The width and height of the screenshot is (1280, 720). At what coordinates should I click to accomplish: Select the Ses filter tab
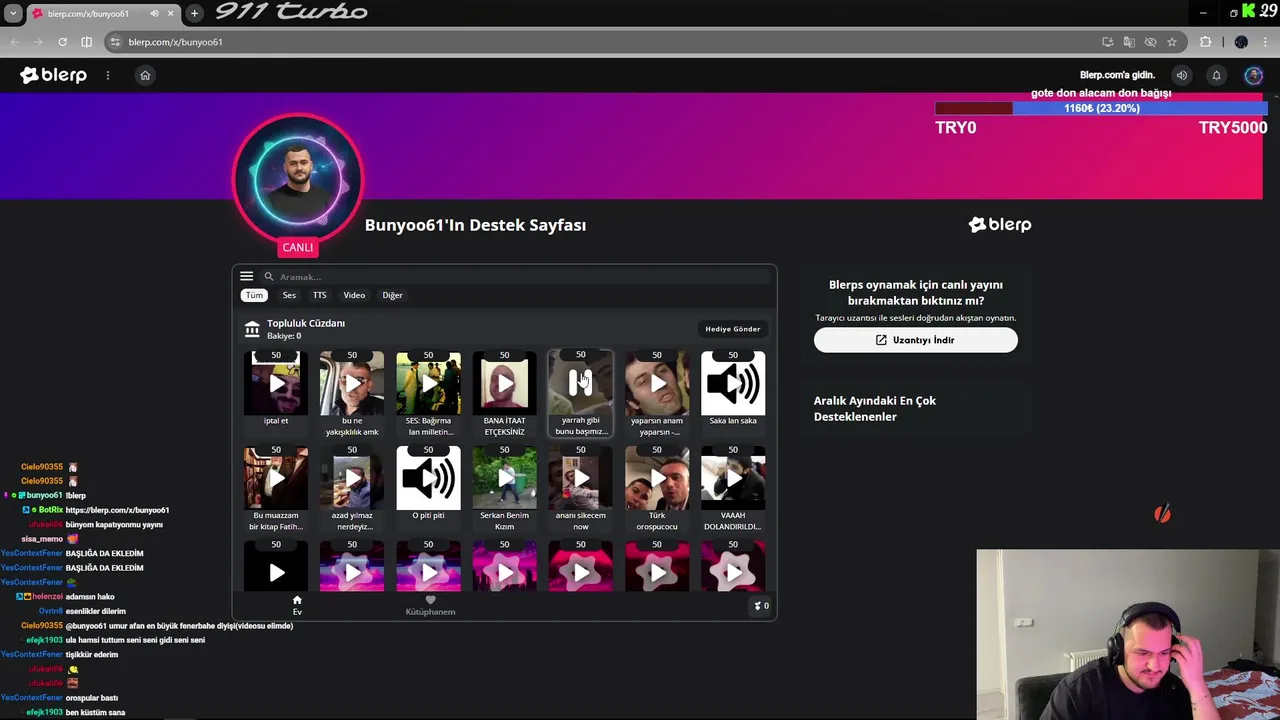289,295
